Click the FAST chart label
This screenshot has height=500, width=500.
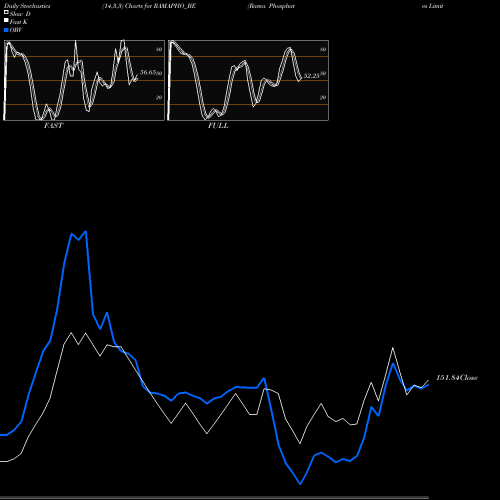(53, 126)
